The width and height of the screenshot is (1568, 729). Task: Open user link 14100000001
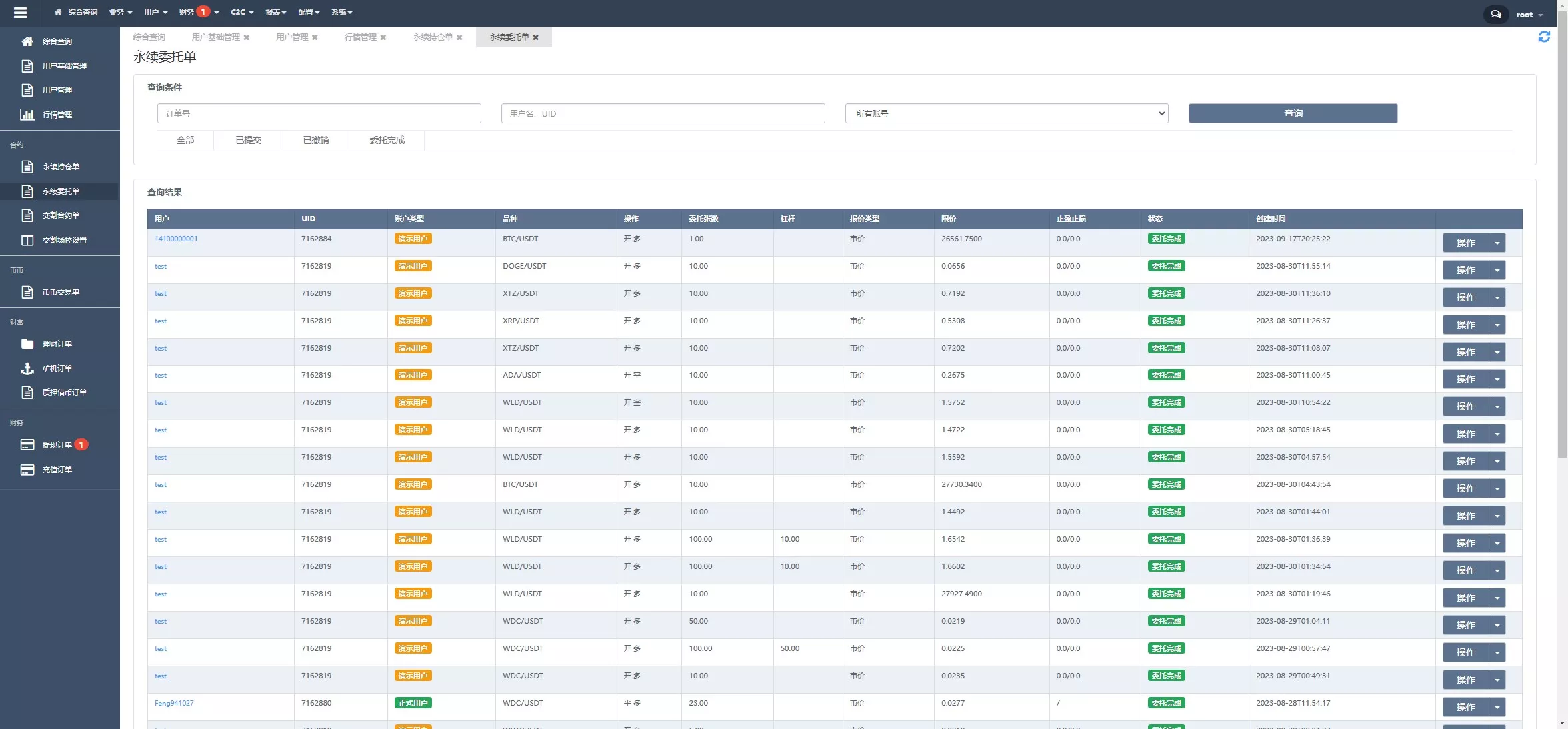pos(176,239)
